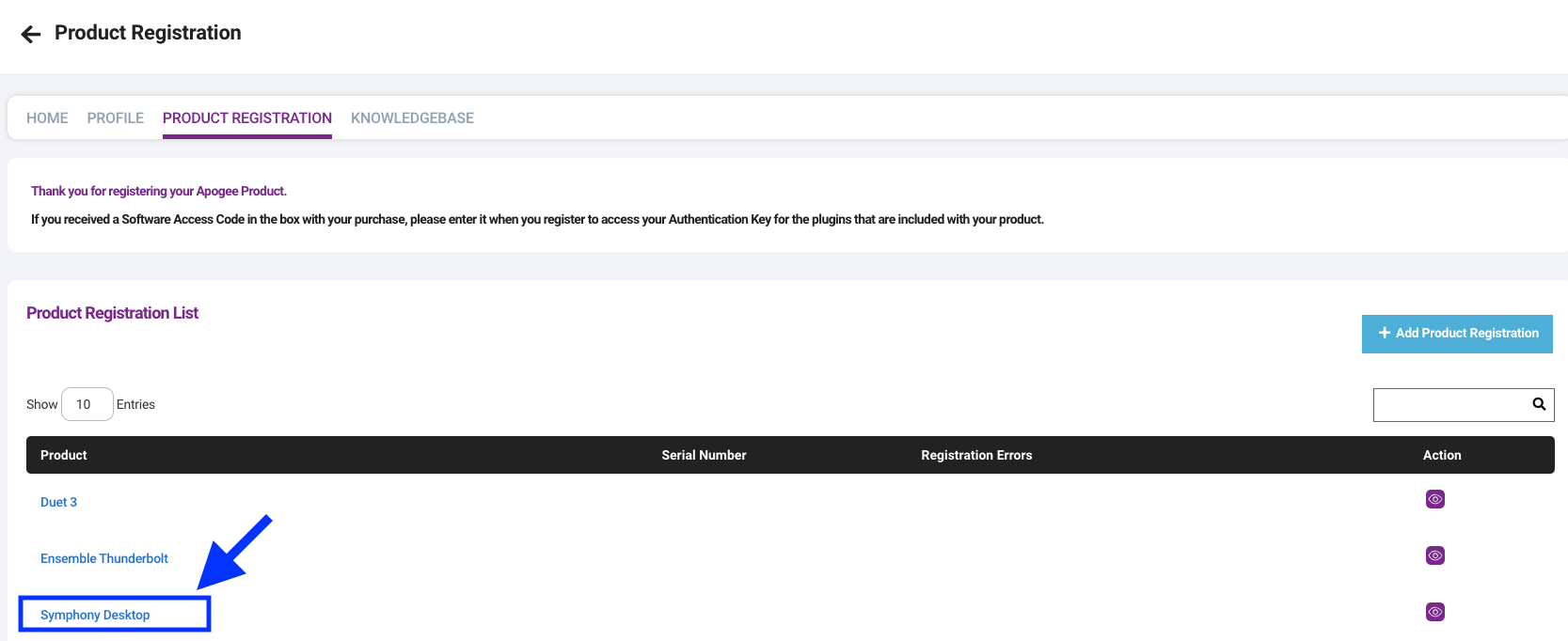Click the Product Registration page title

click(148, 33)
